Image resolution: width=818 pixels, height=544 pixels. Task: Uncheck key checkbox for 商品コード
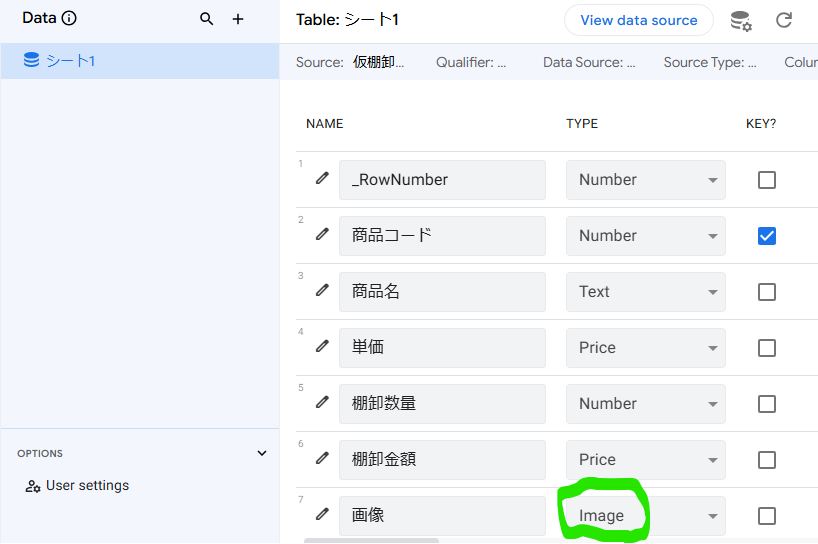(766, 236)
